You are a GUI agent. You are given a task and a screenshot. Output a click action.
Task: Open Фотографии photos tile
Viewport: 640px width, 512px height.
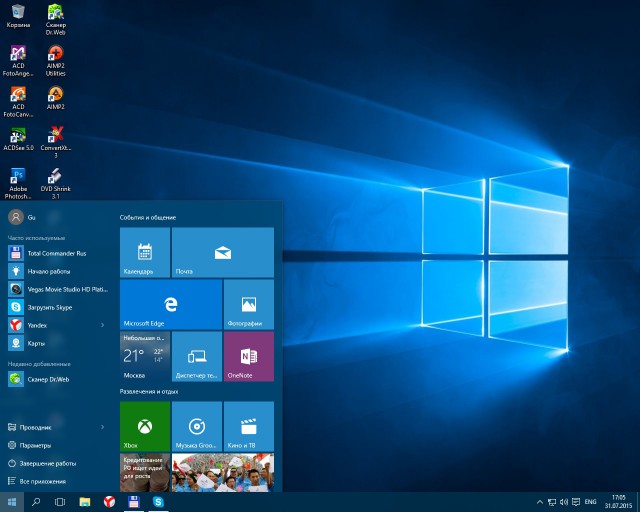coord(248,304)
